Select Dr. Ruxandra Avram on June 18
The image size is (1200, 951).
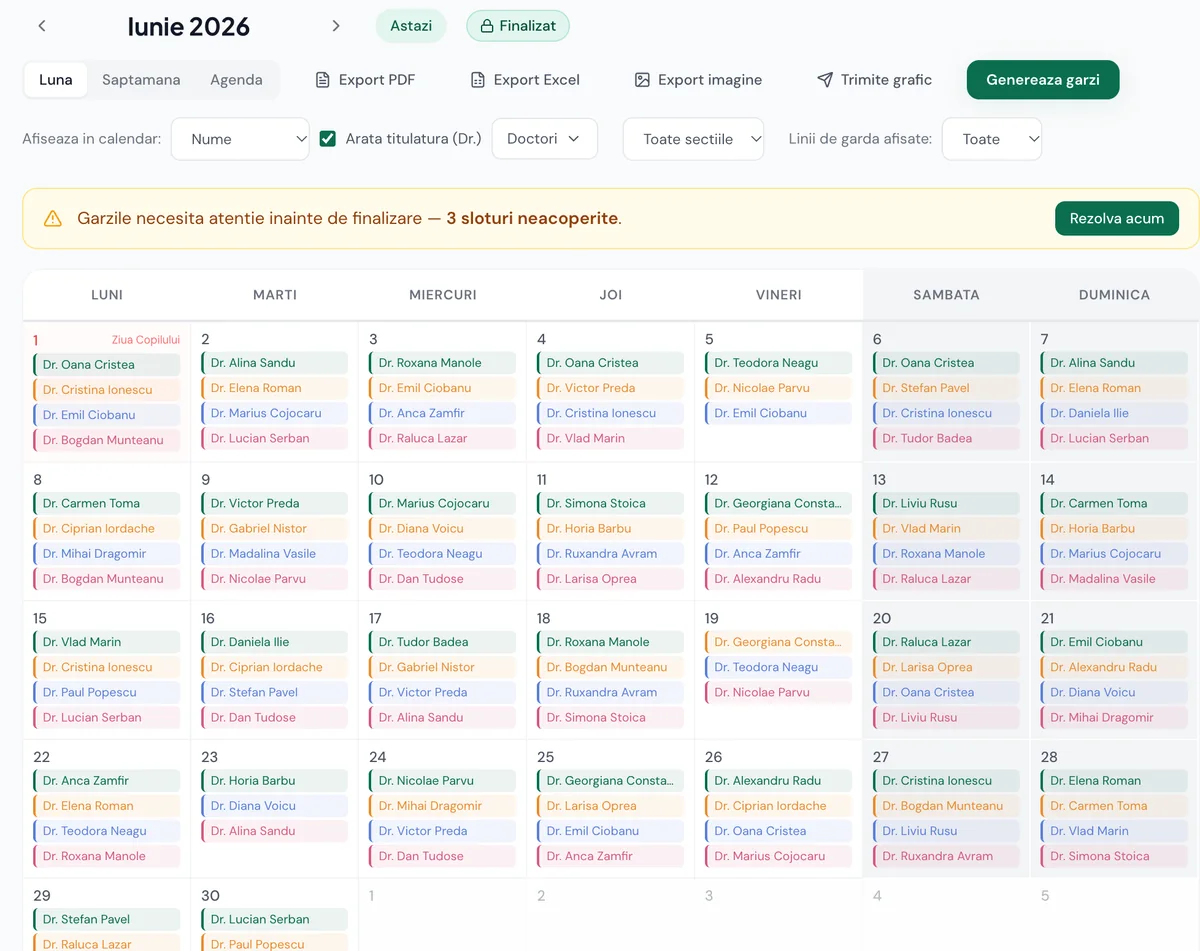(x=610, y=693)
